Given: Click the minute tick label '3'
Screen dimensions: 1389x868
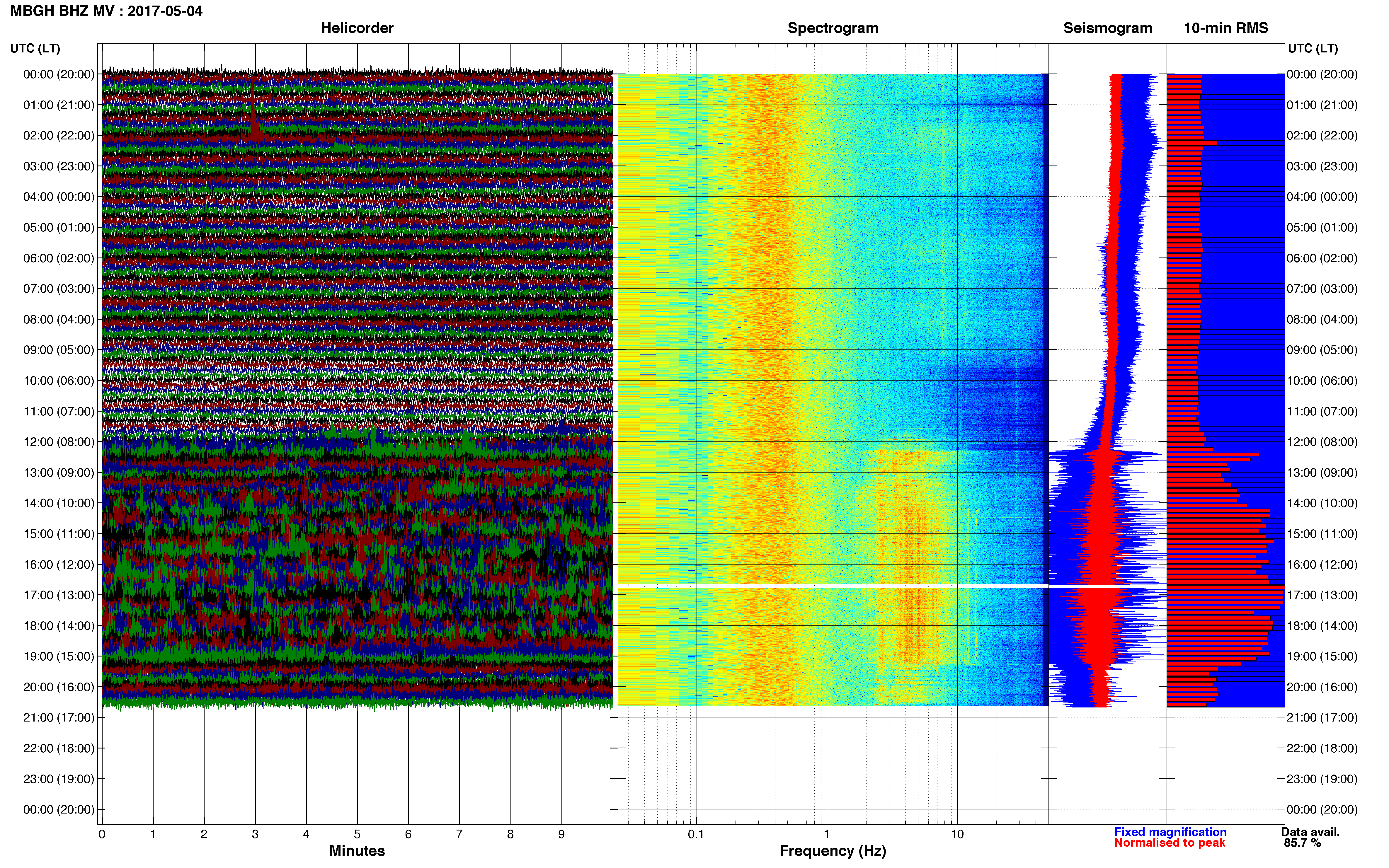Looking at the screenshot, I should pos(255,834).
